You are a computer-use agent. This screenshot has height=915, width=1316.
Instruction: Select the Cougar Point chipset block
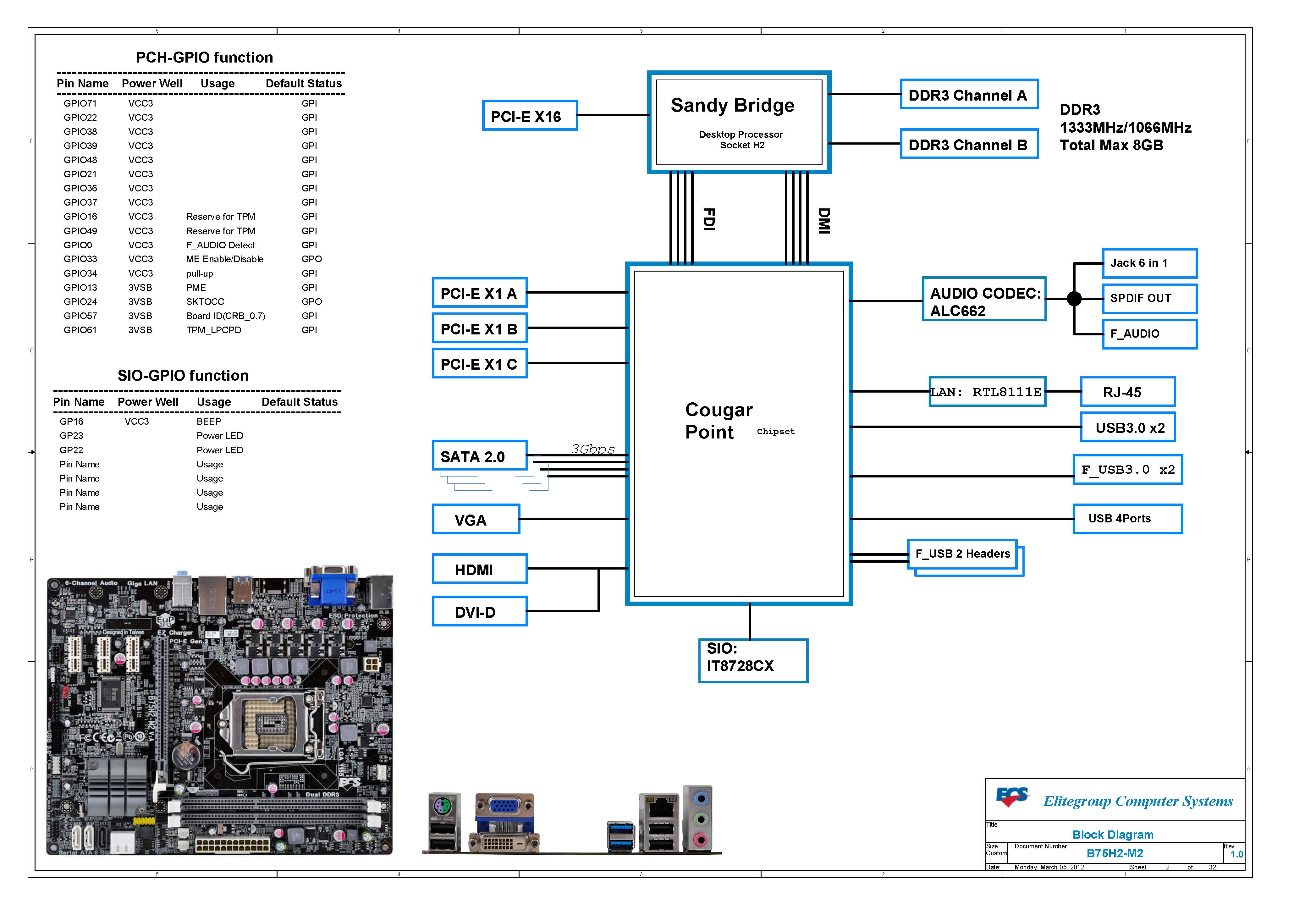pyautogui.click(x=739, y=433)
